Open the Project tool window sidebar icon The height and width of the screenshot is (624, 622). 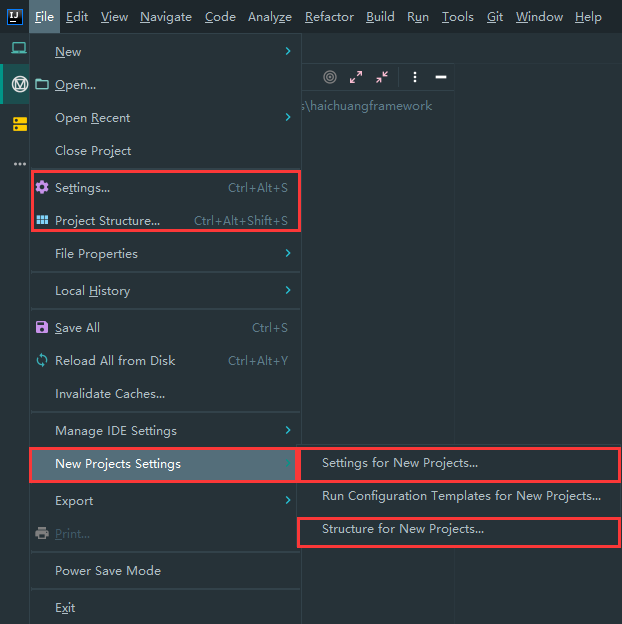[x=19, y=48]
